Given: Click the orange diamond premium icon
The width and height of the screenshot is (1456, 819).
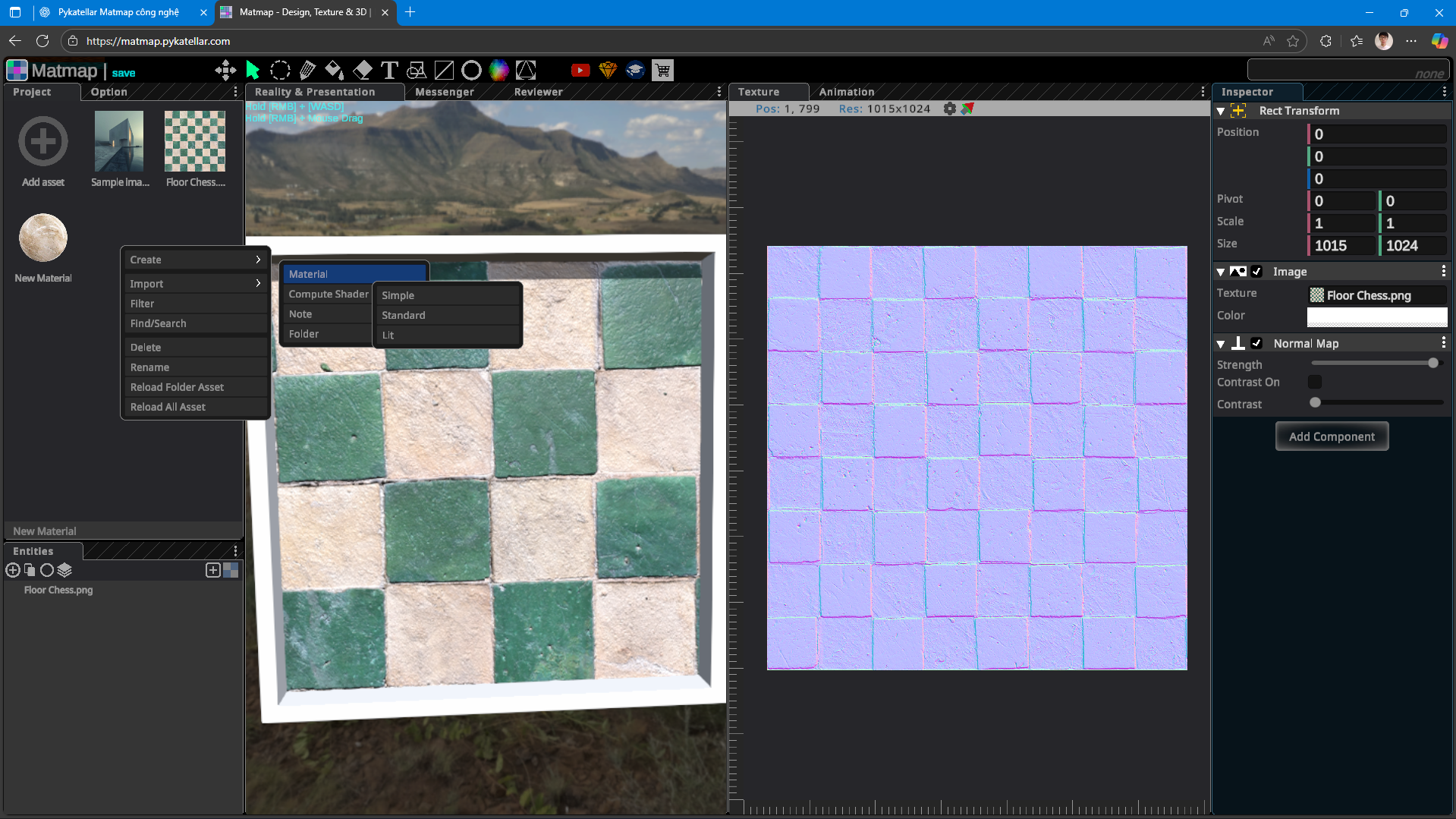Looking at the screenshot, I should pyautogui.click(x=608, y=71).
